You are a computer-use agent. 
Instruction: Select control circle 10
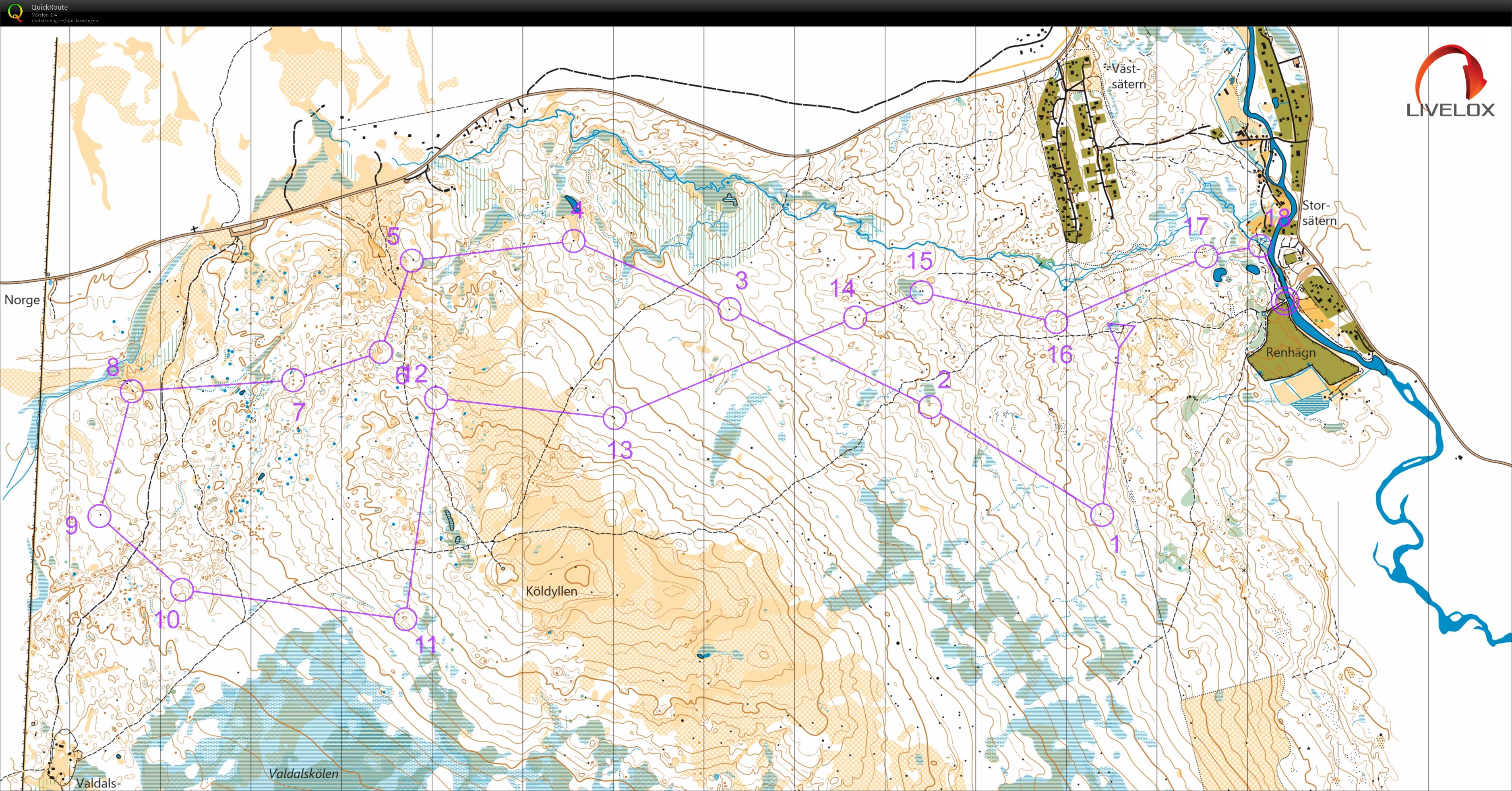pyautogui.click(x=182, y=589)
